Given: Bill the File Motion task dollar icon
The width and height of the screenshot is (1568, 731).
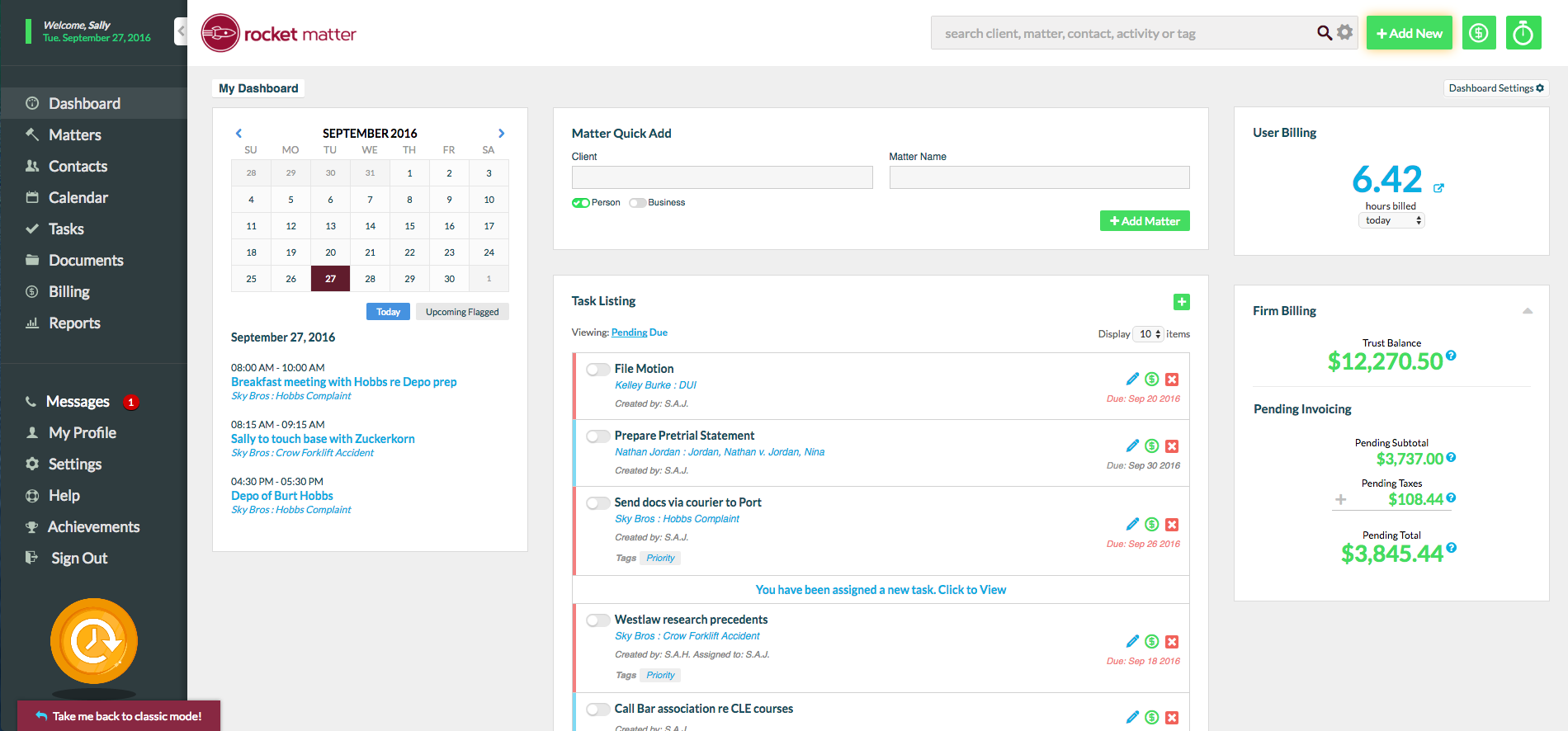Looking at the screenshot, I should 1152,380.
